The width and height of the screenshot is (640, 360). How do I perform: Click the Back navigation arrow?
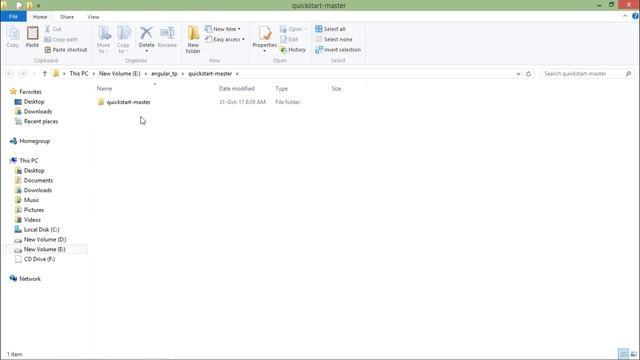click(x=10, y=74)
